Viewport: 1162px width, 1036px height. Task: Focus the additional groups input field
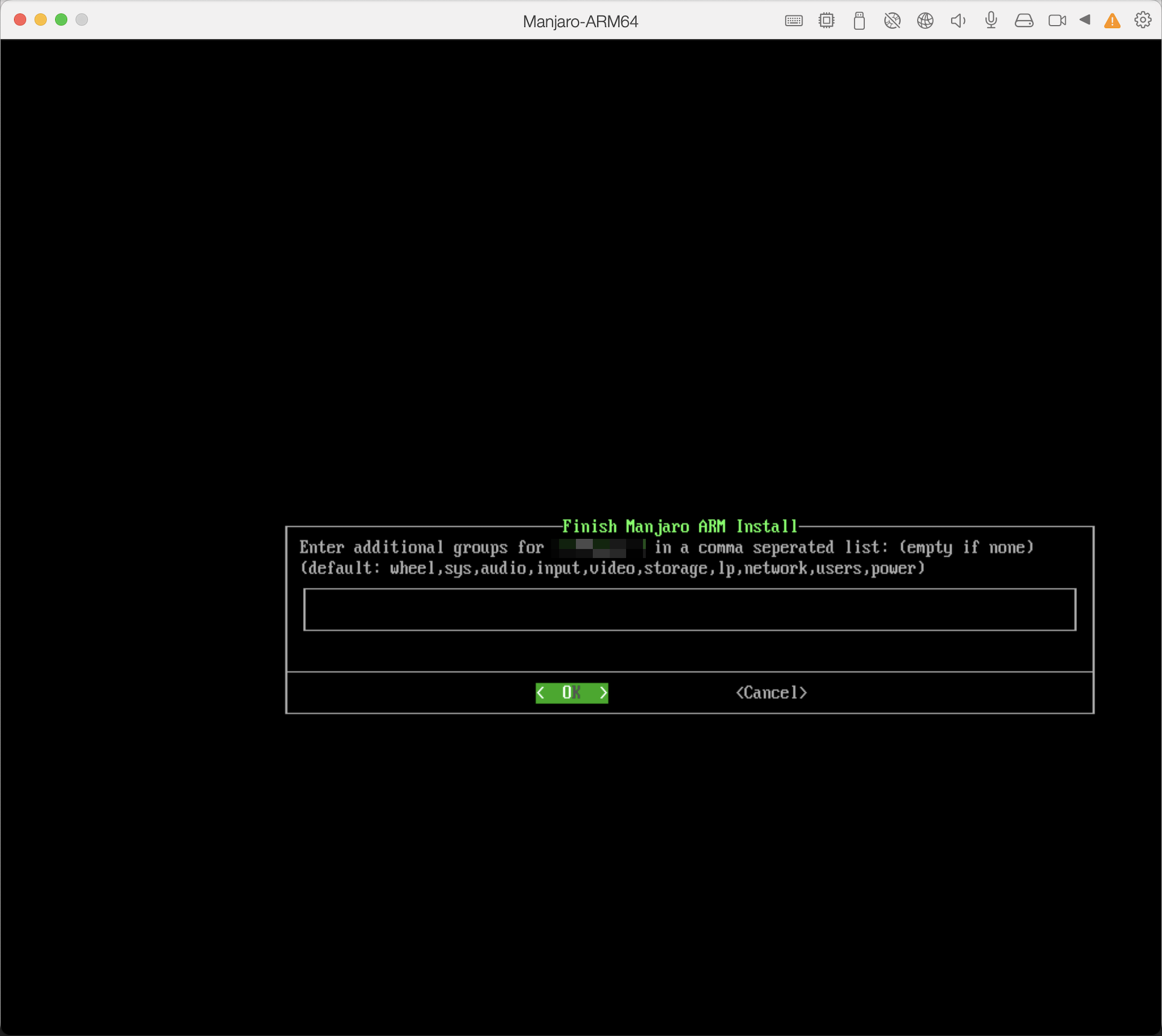click(690, 610)
